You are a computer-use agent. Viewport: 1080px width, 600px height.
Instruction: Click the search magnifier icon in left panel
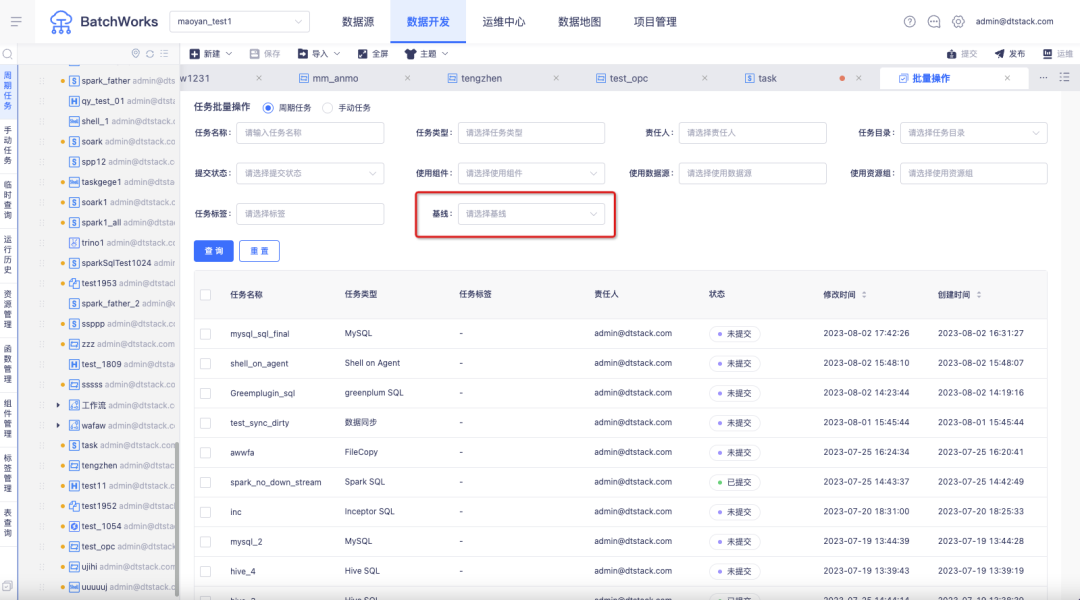tap(8, 54)
